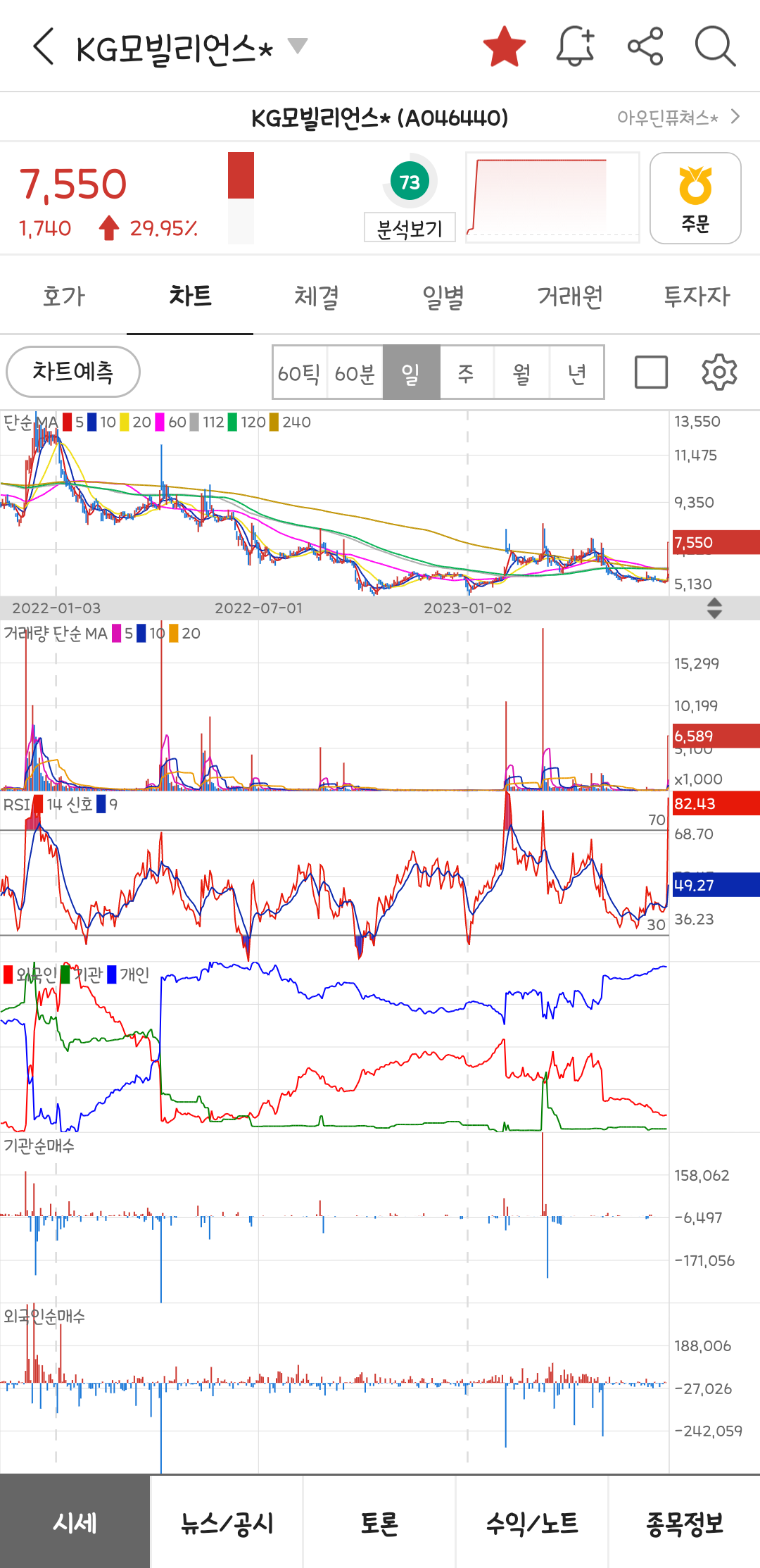Tap the 분석보기 button
Screen dimensions: 760x1568
pos(410,228)
